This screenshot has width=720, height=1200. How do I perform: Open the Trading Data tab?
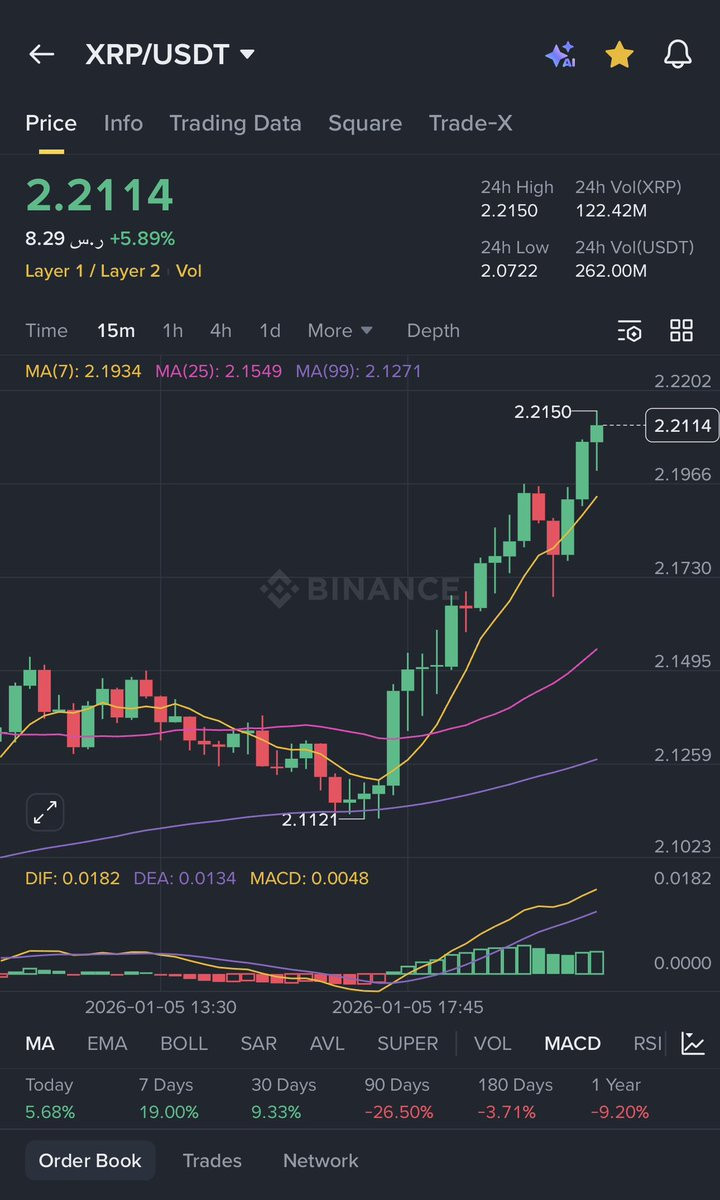click(235, 123)
